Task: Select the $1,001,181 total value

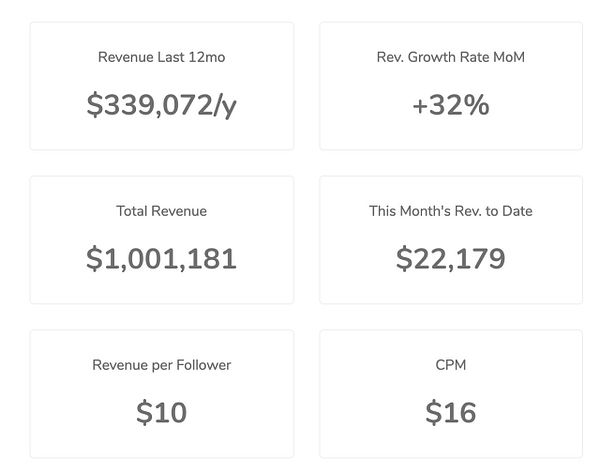Action: [161, 259]
